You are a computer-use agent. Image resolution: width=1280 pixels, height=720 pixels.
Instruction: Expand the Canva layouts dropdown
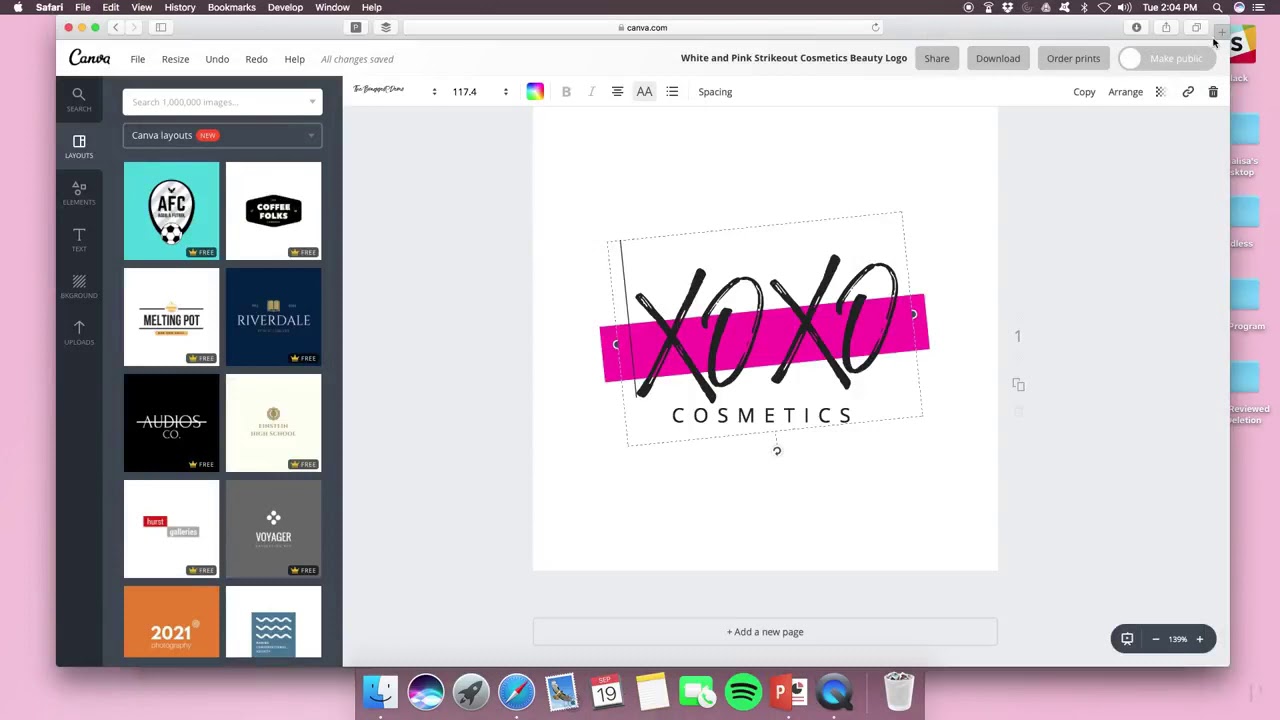click(x=222, y=135)
